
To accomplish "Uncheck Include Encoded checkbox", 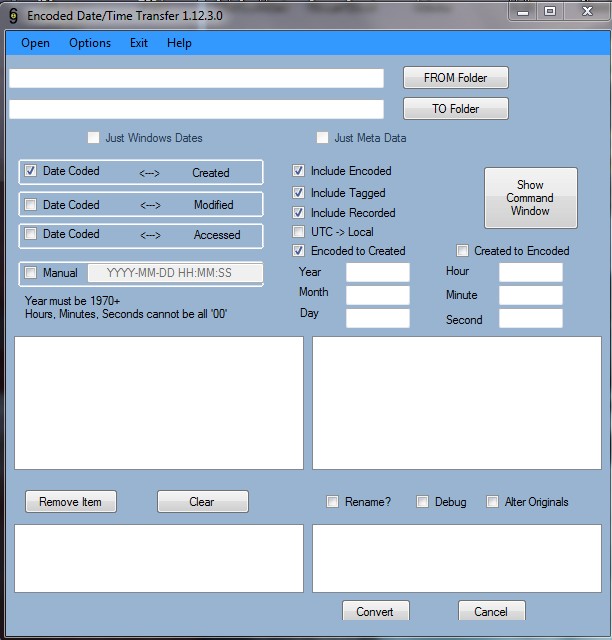I will [298, 171].
